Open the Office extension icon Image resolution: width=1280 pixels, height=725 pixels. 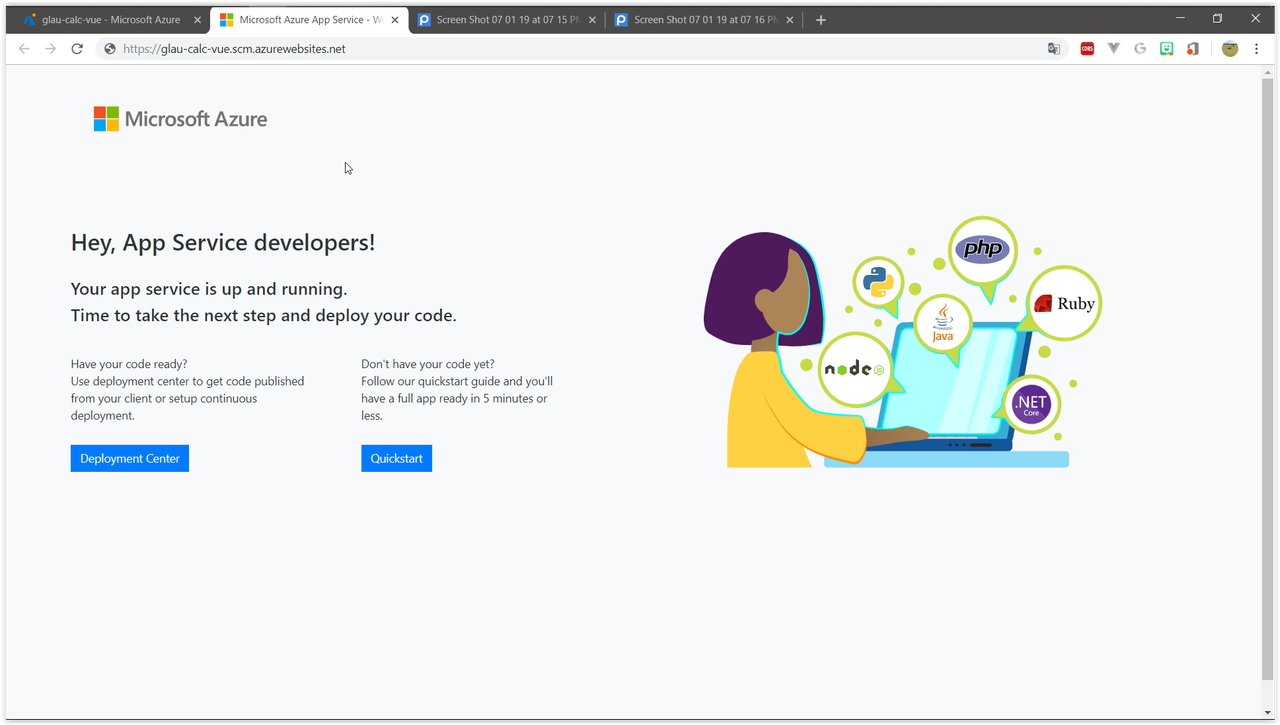tap(1193, 48)
